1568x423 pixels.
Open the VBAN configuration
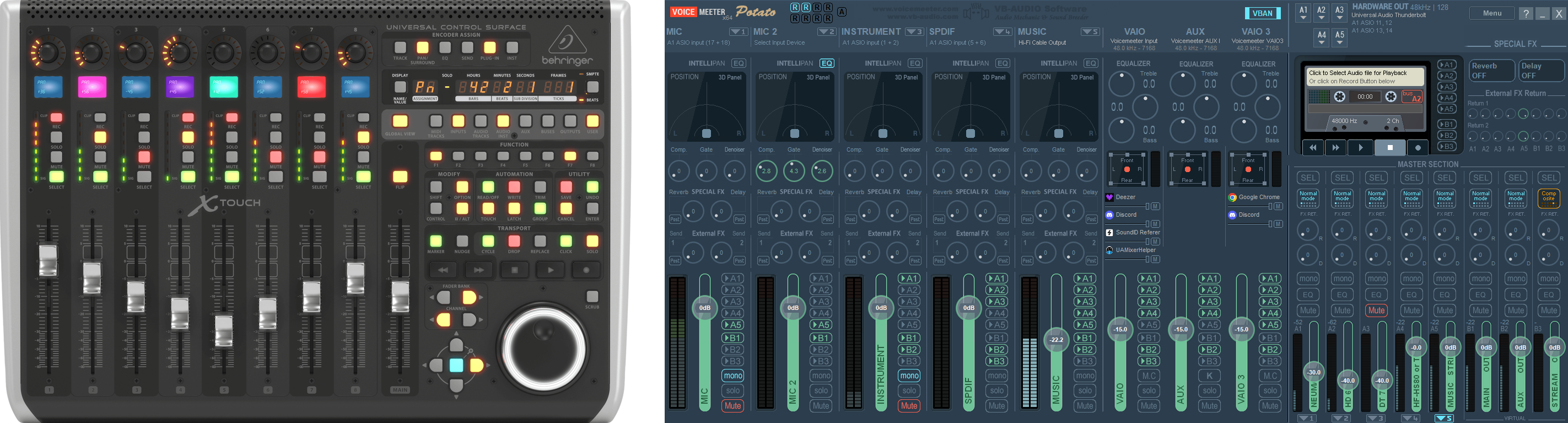point(1263,13)
